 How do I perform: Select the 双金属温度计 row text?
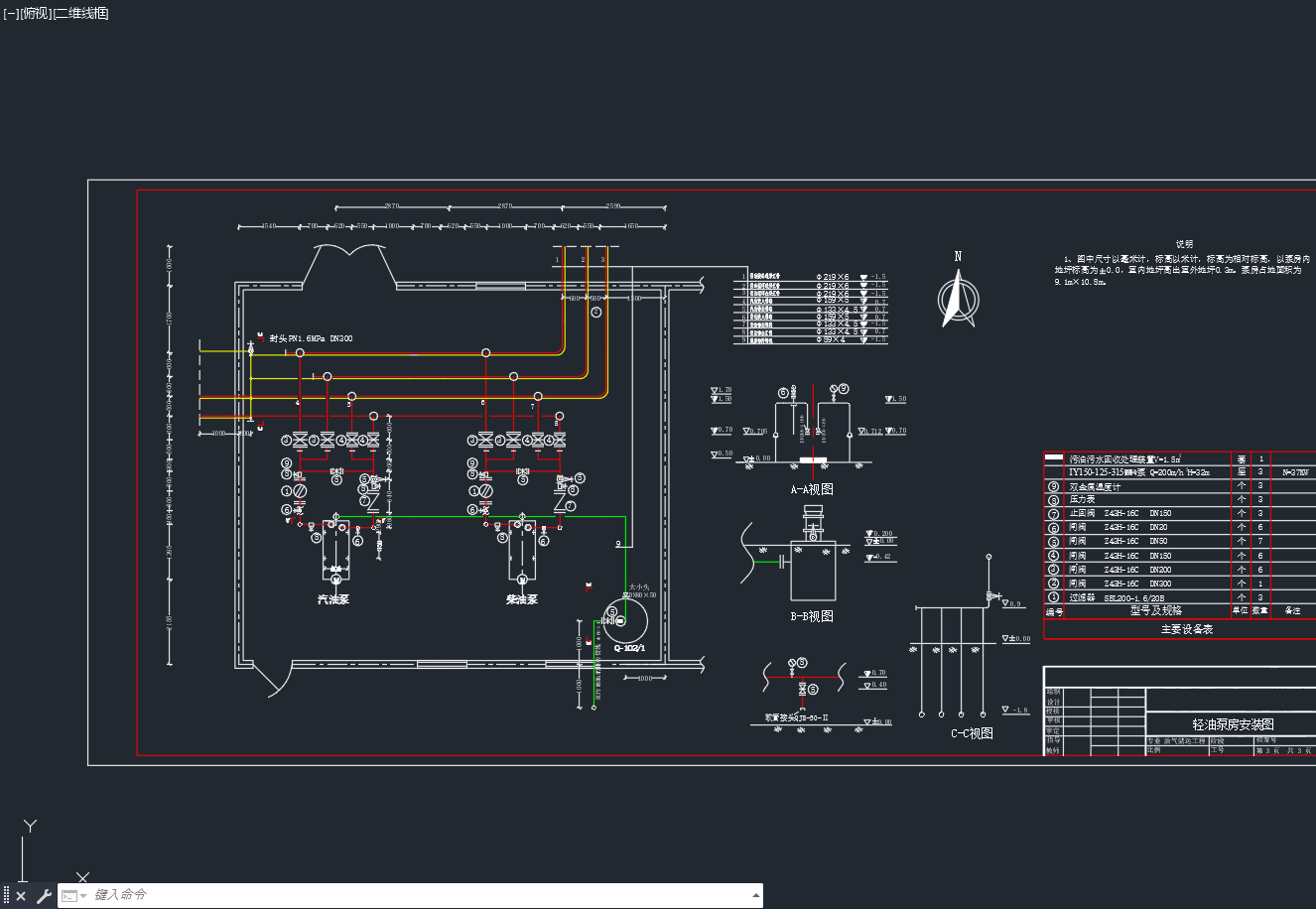[1095, 486]
